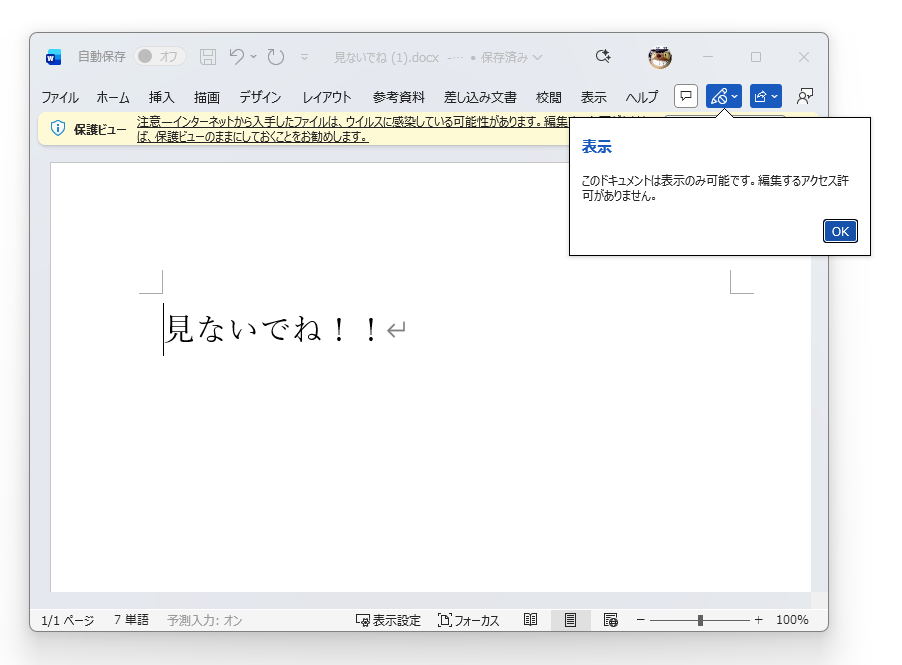Screen dimensions: 902x665
Task: Click the editing mode pen icon
Action: (x=719, y=96)
